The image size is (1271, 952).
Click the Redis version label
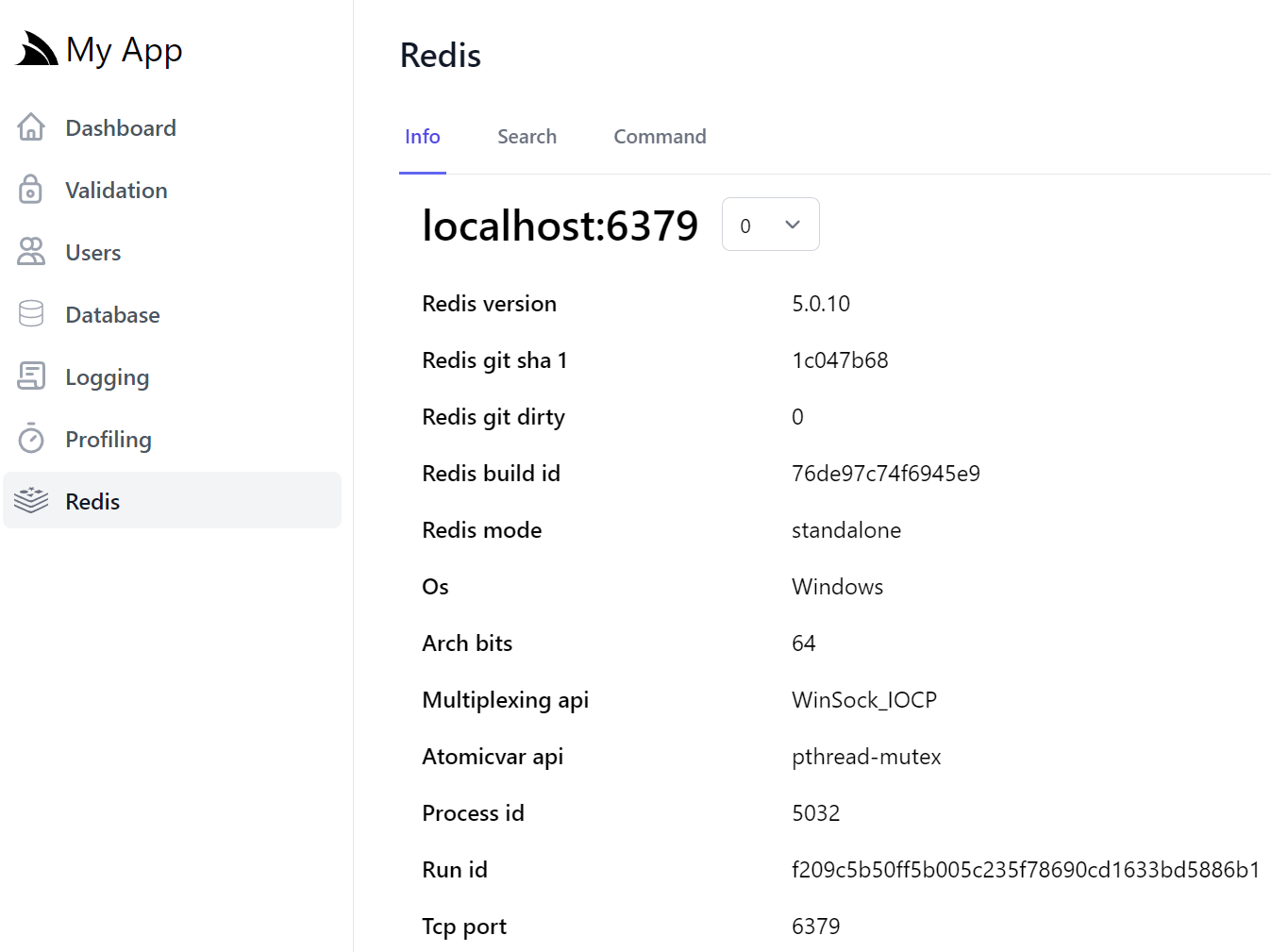coord(489,304)
